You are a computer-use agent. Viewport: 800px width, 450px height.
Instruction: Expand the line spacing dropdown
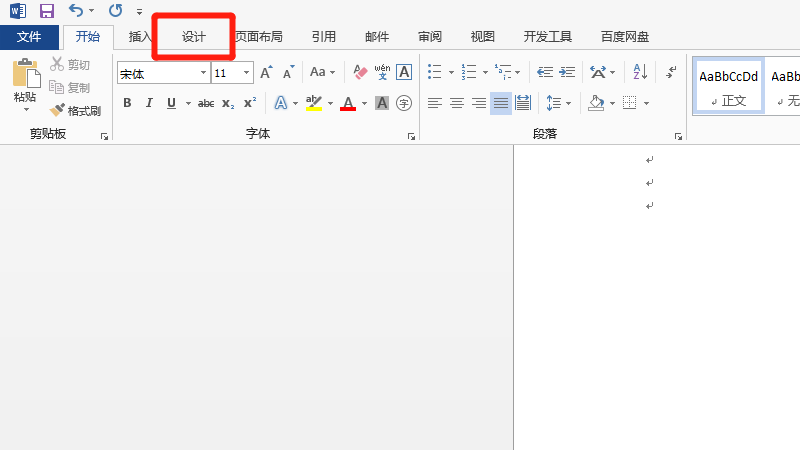pyautogui.click(x=569, y=103)
